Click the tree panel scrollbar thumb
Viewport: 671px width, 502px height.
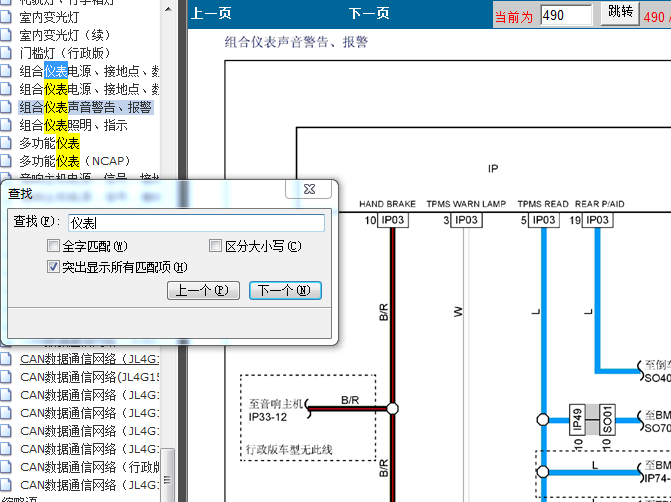[167, 475]
